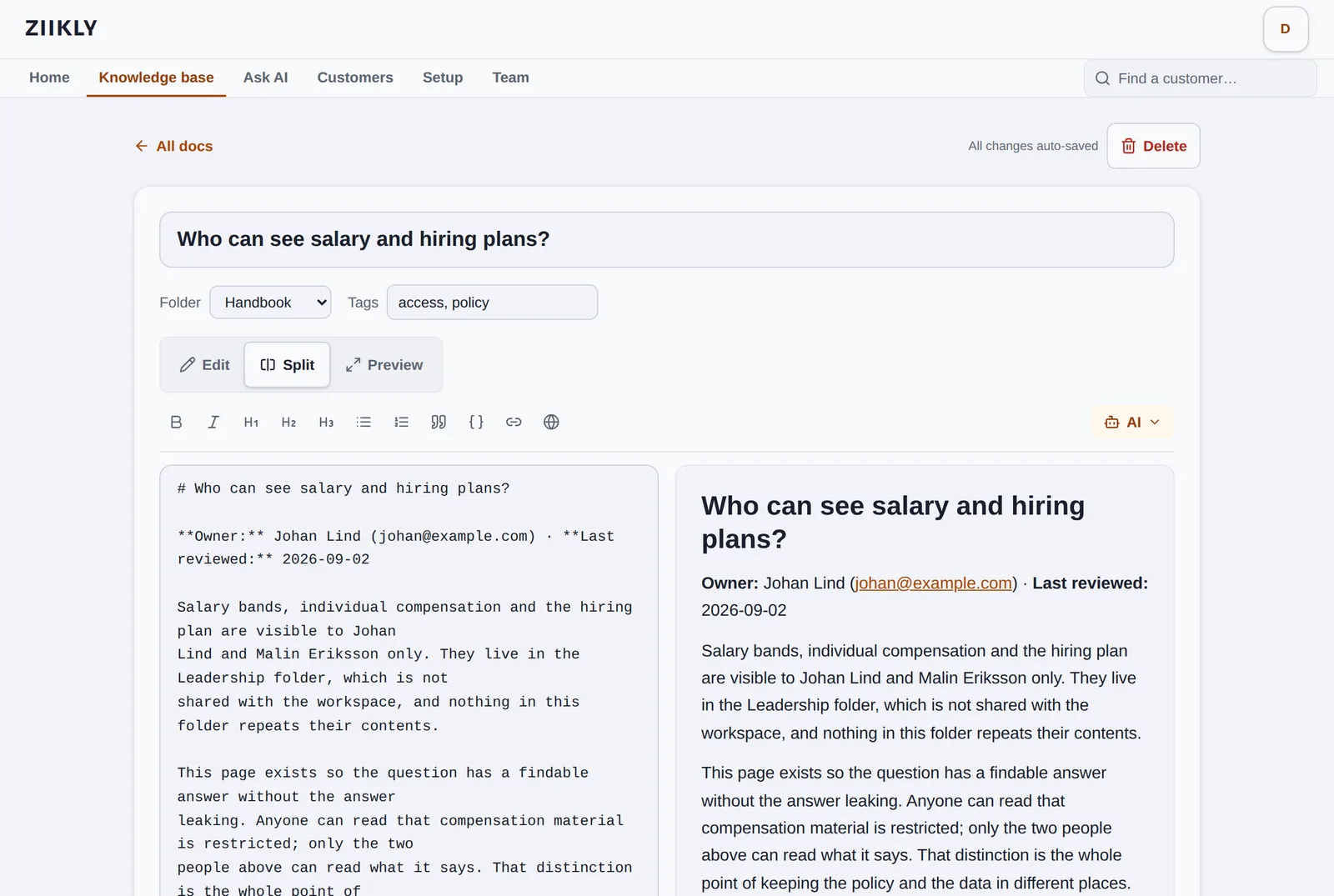This screenshot has width=1334, height=896.
Task: Switch to Split view mode
Action: tap(287, 365)
